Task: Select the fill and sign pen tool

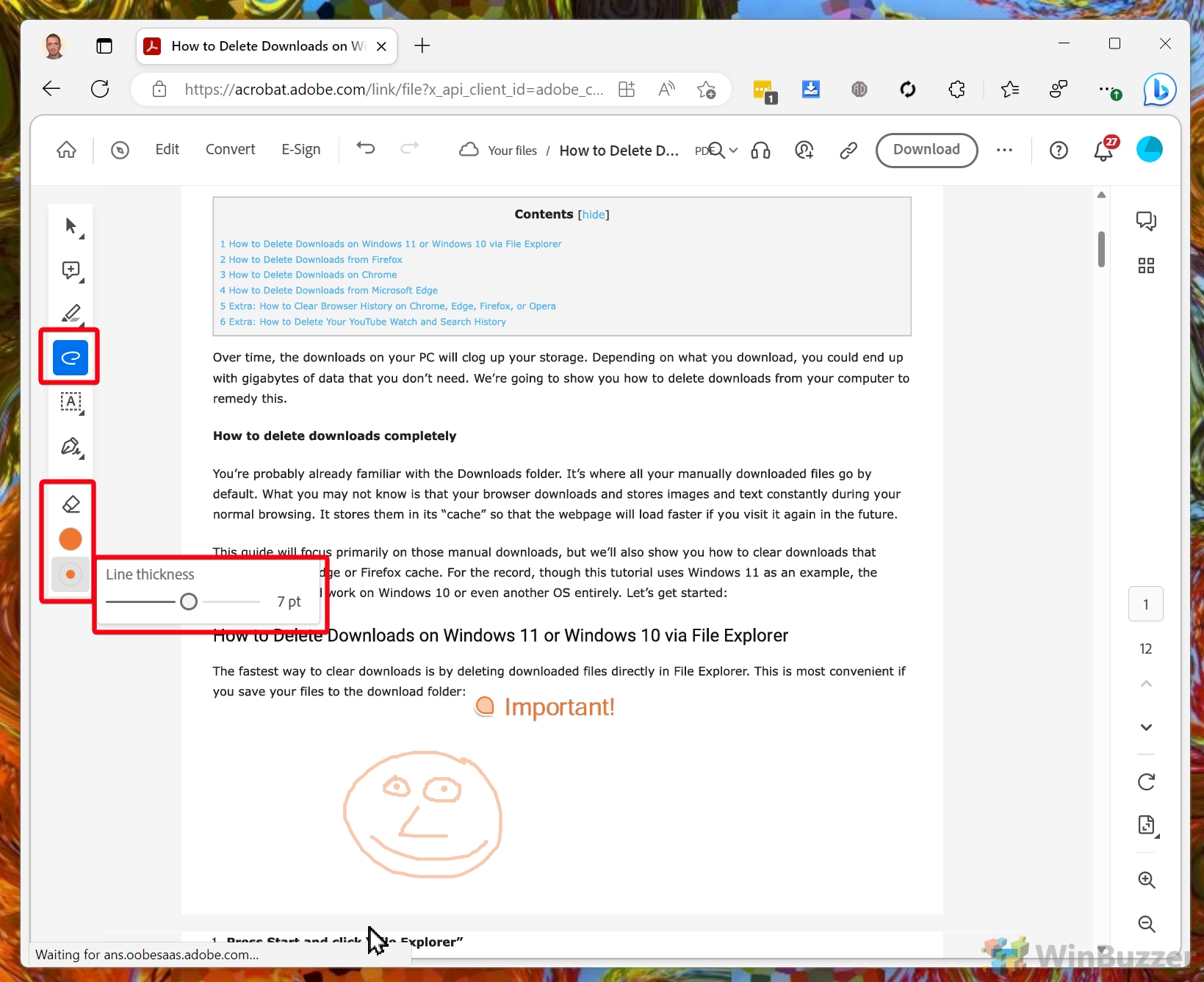Action: (x=71, y=447)
